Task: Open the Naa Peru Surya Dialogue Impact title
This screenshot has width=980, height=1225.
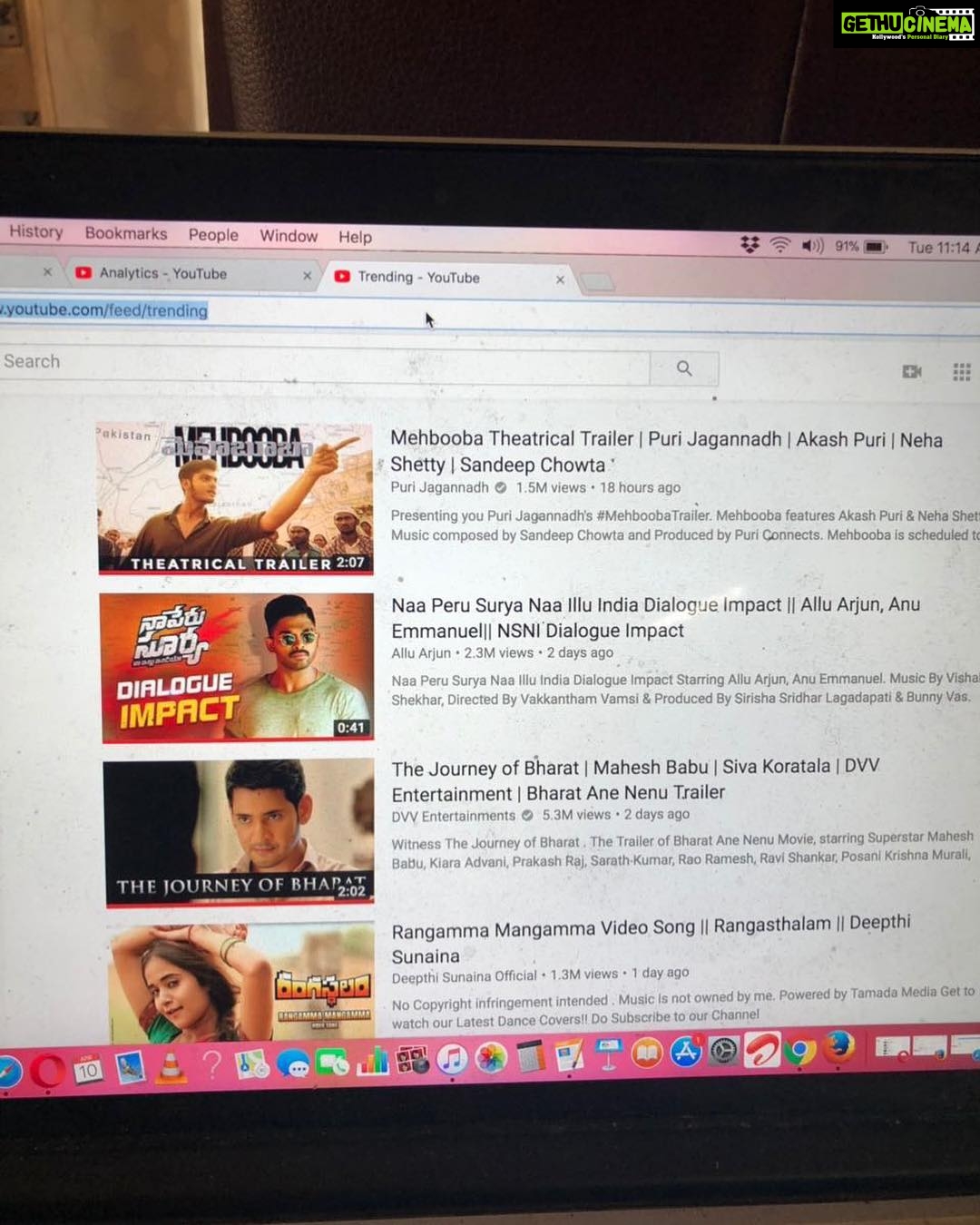Action: coord(656,617)
